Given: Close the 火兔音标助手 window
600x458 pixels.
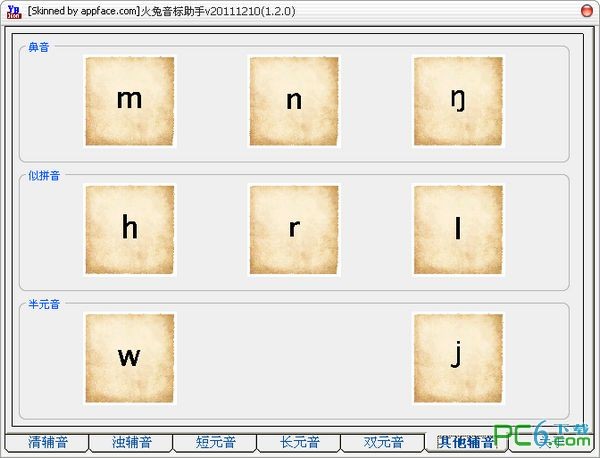Looking at the screenshot, I should pos(587,11).
